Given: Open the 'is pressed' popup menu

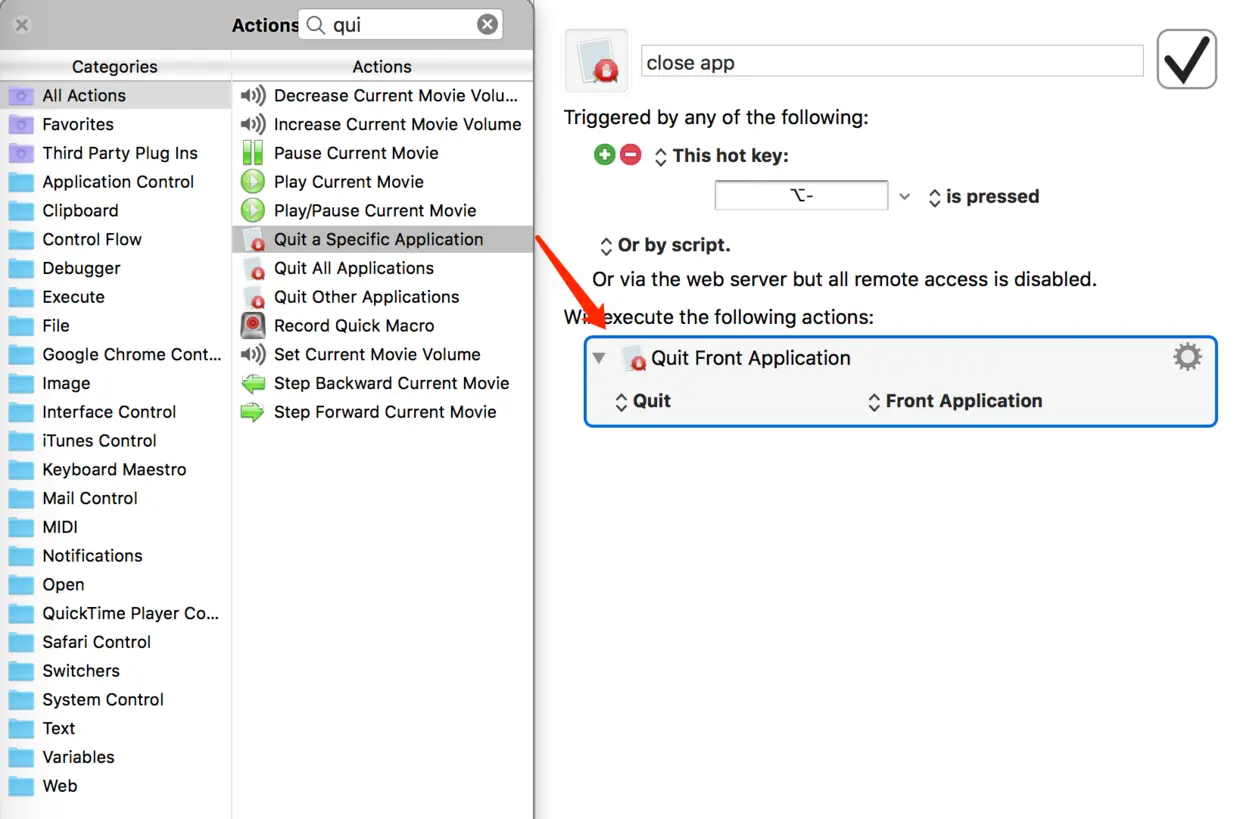Looking at the screenshot, I should (983, 197).
